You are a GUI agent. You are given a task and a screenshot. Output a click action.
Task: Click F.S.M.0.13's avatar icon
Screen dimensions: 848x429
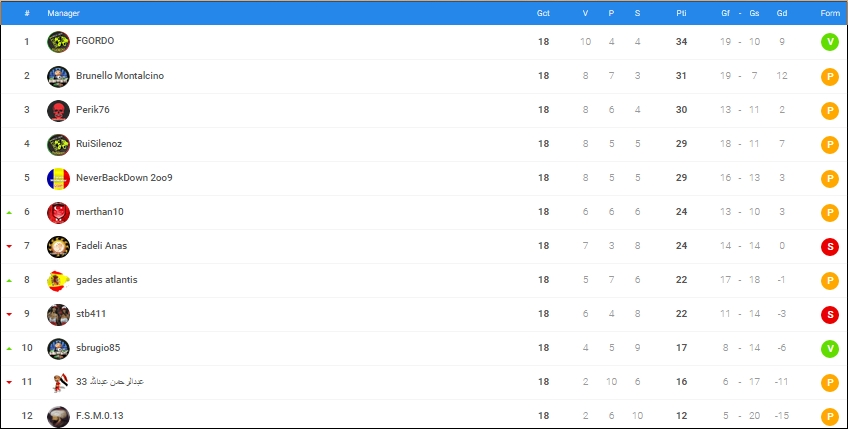click(58, 416)
